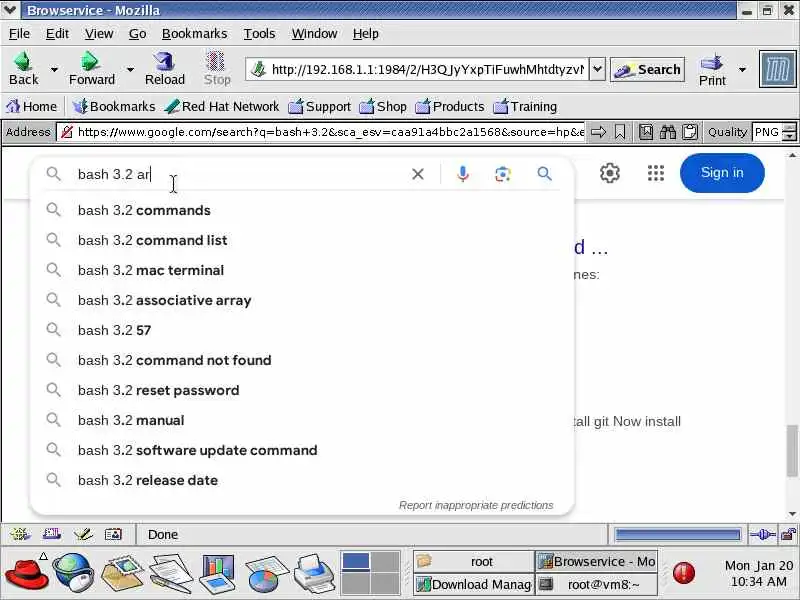Open Home from the personal toolbar
800x600 pixels.
tap(32, 106)
